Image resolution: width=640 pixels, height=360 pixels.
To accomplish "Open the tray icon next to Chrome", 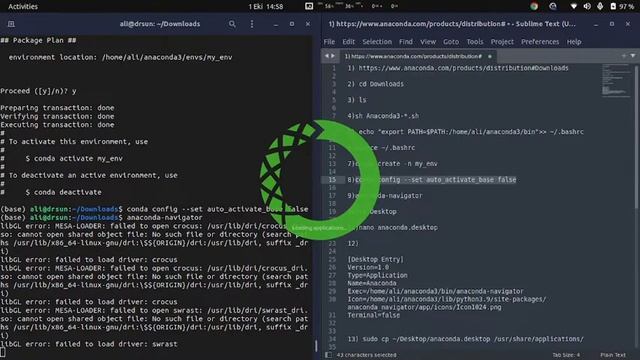I will click(x=553, y=6).
